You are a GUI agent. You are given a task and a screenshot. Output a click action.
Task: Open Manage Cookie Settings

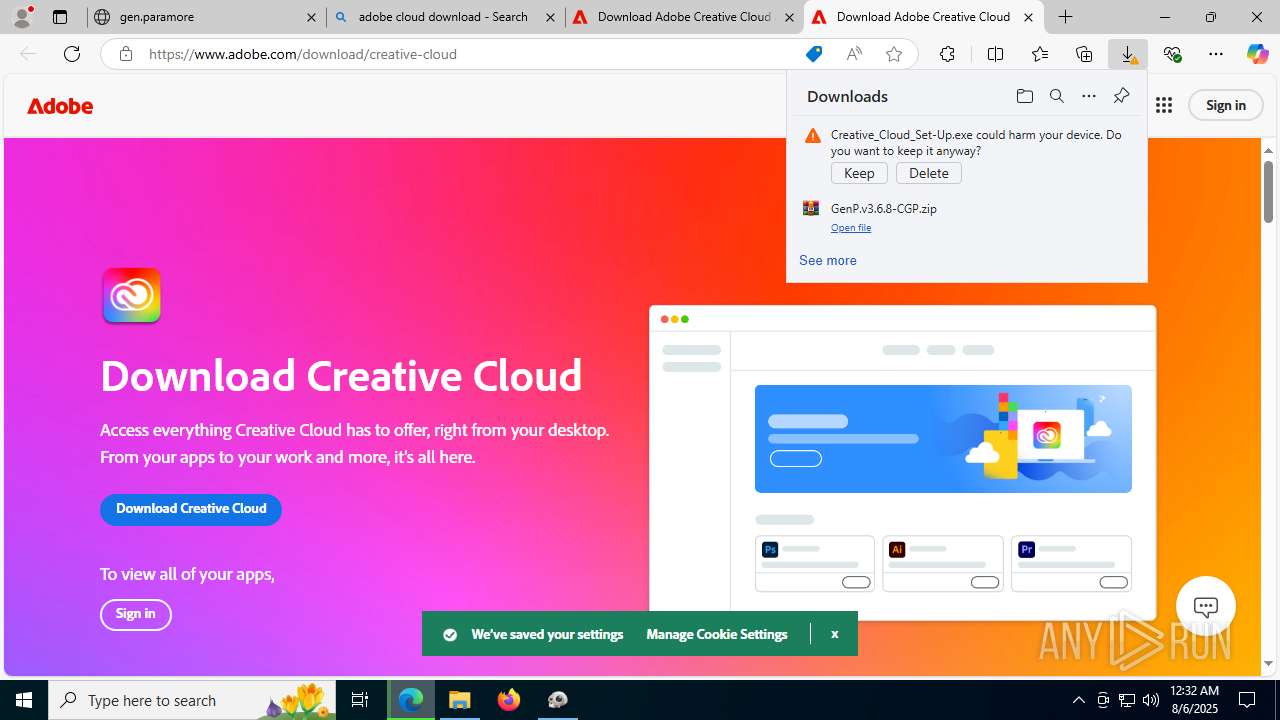point(717,634)
